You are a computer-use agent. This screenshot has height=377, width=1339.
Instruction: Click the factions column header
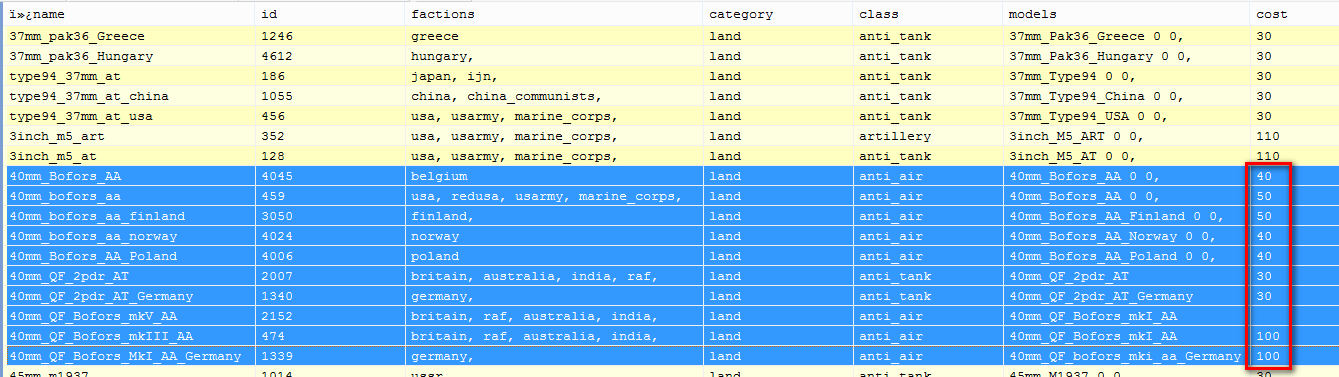(555, 15)
